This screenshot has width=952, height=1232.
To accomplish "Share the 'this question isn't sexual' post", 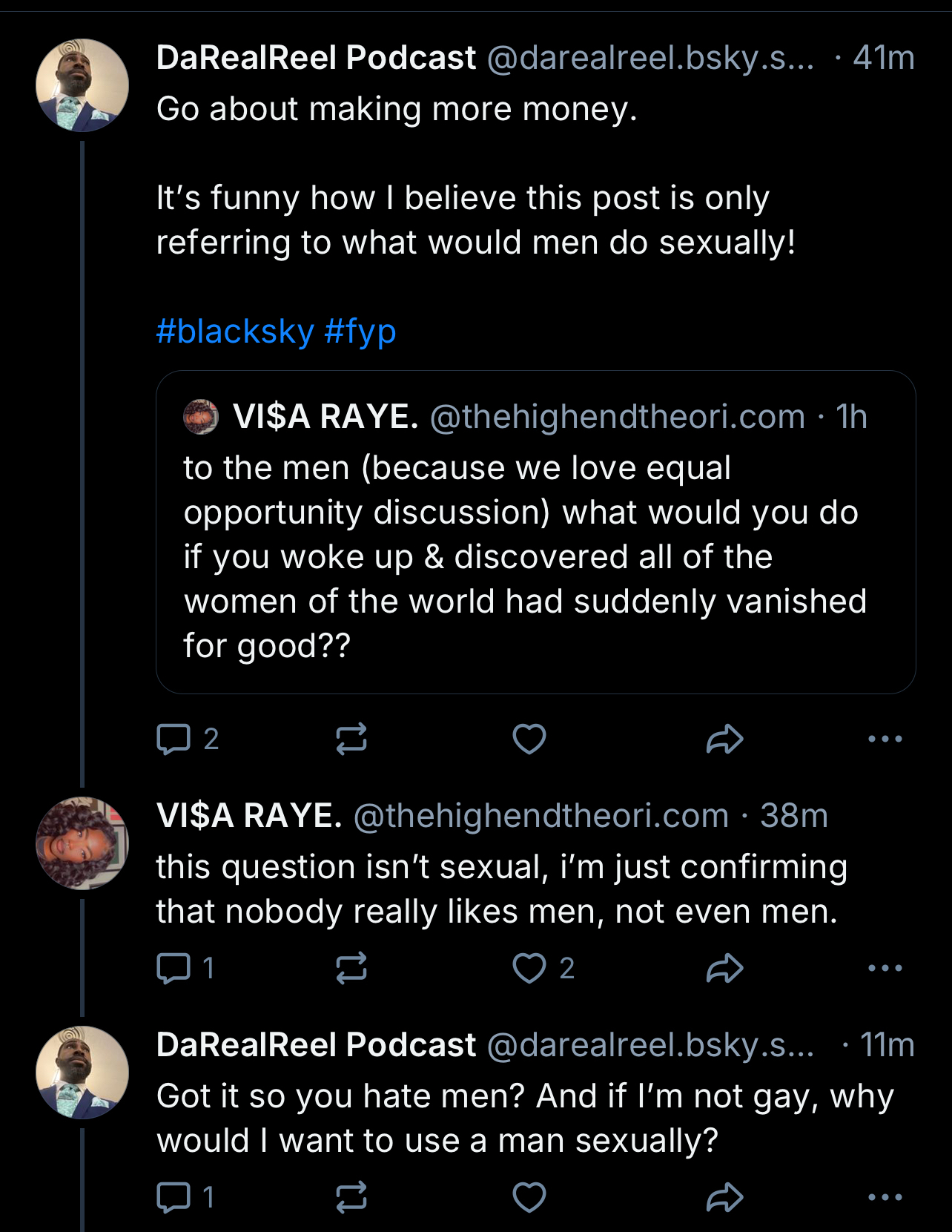I will point(724,968).
